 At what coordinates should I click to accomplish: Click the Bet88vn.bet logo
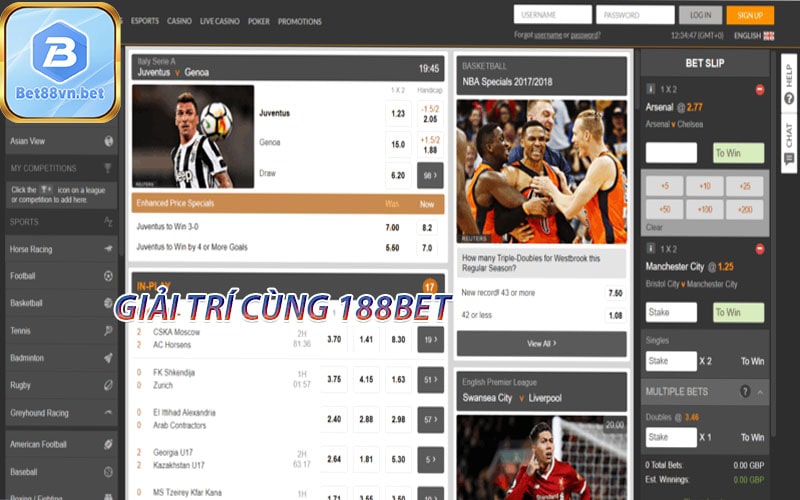(60, 62)
